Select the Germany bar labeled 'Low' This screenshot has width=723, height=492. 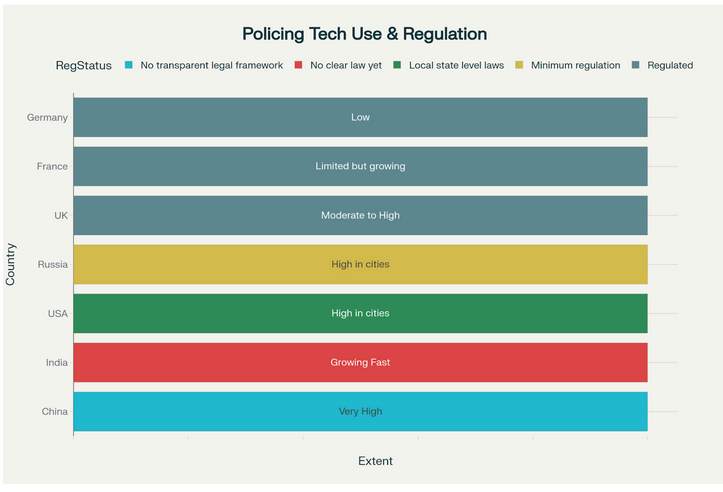(360, 117)
